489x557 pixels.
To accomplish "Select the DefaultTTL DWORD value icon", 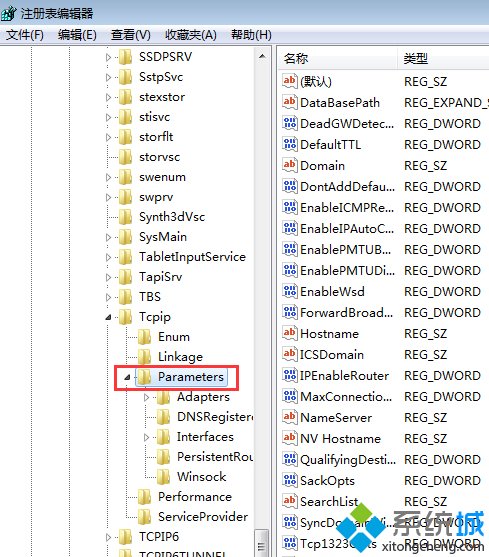I will click(x=289, y=144).
